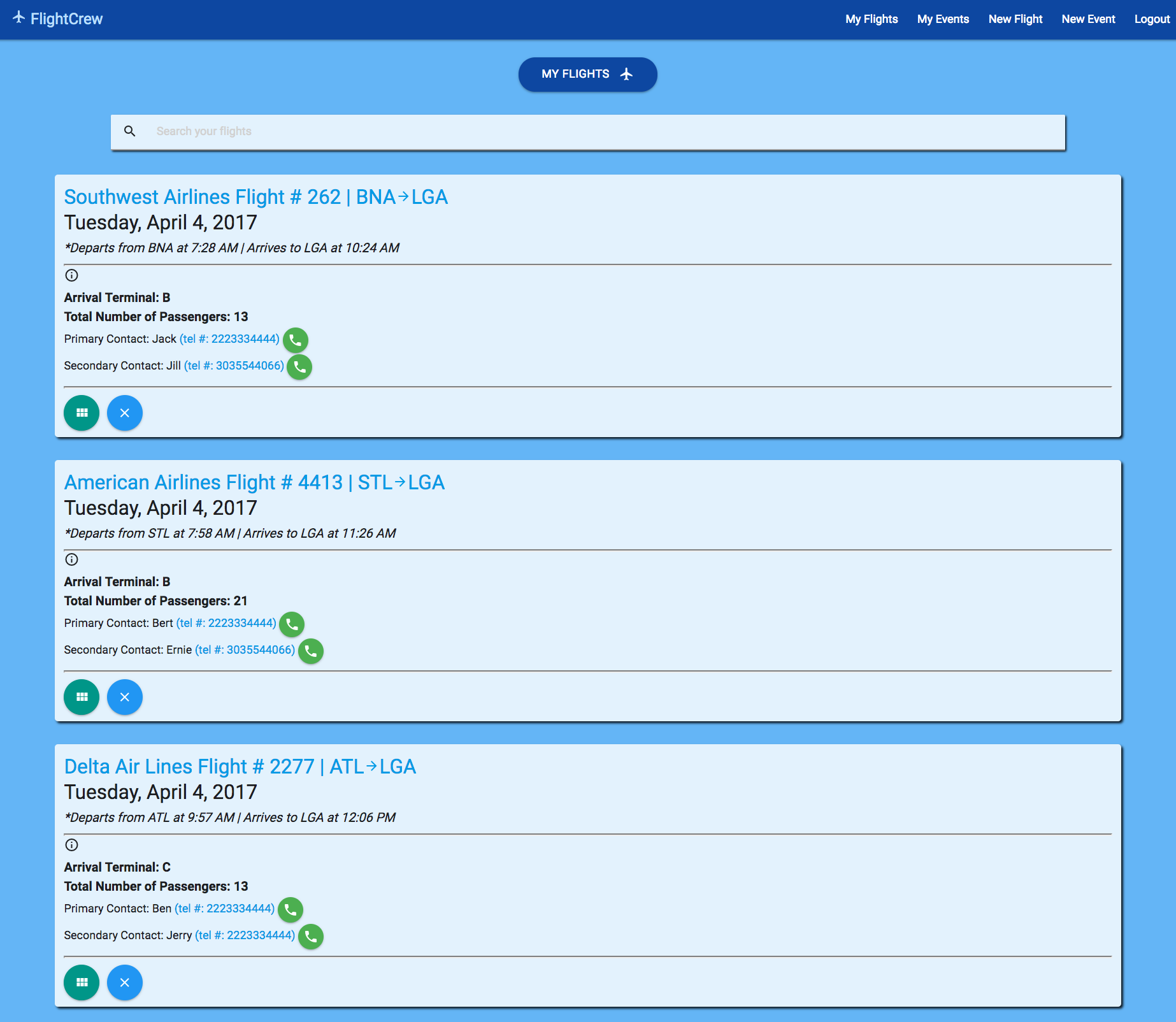Click Ernie's tel # 3035544066 link

coord(245,650)
